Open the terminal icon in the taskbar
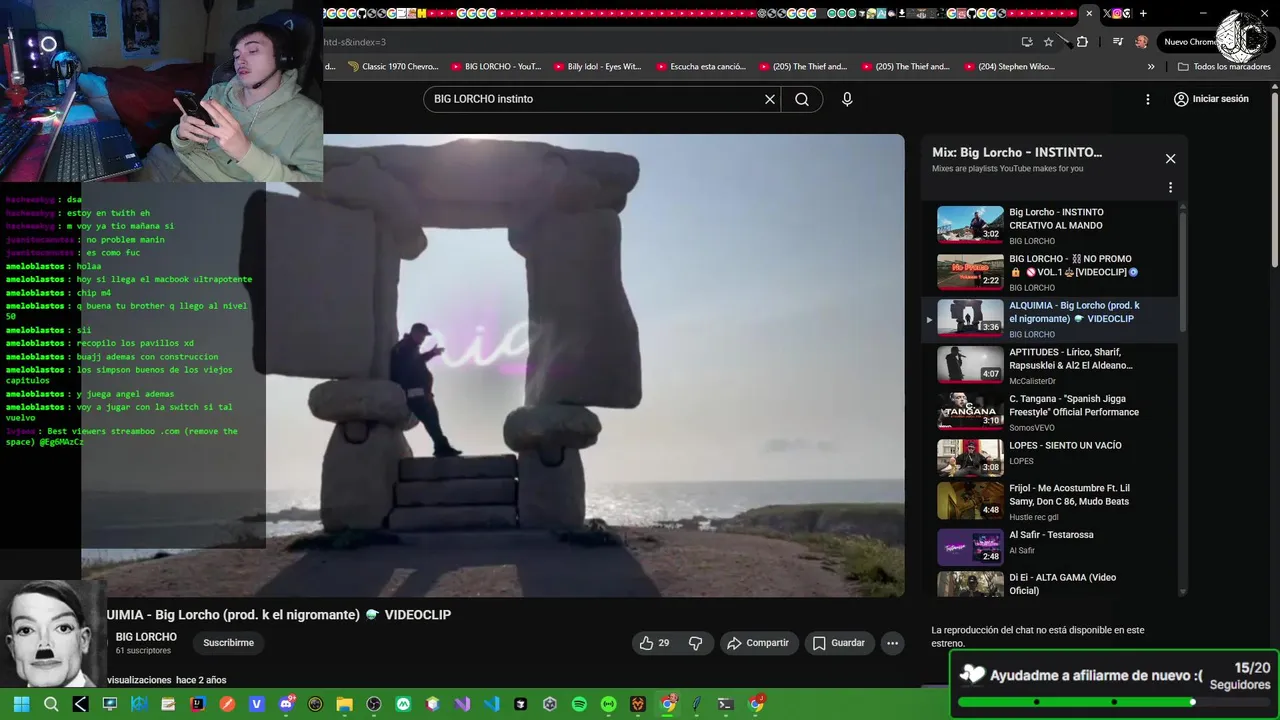 (x=725, y=704)
